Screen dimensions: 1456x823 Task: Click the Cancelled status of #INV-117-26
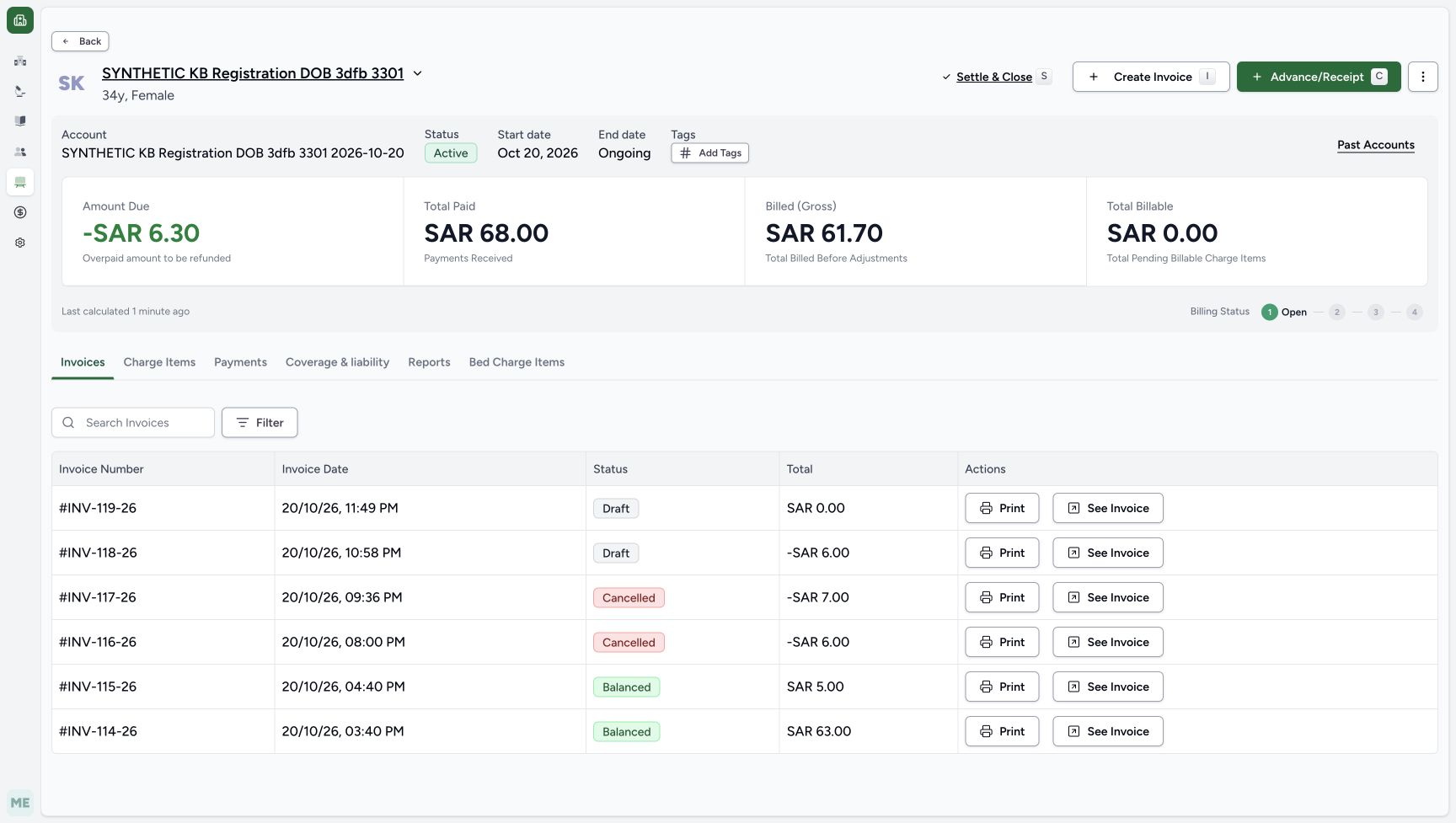click(629, 598)
